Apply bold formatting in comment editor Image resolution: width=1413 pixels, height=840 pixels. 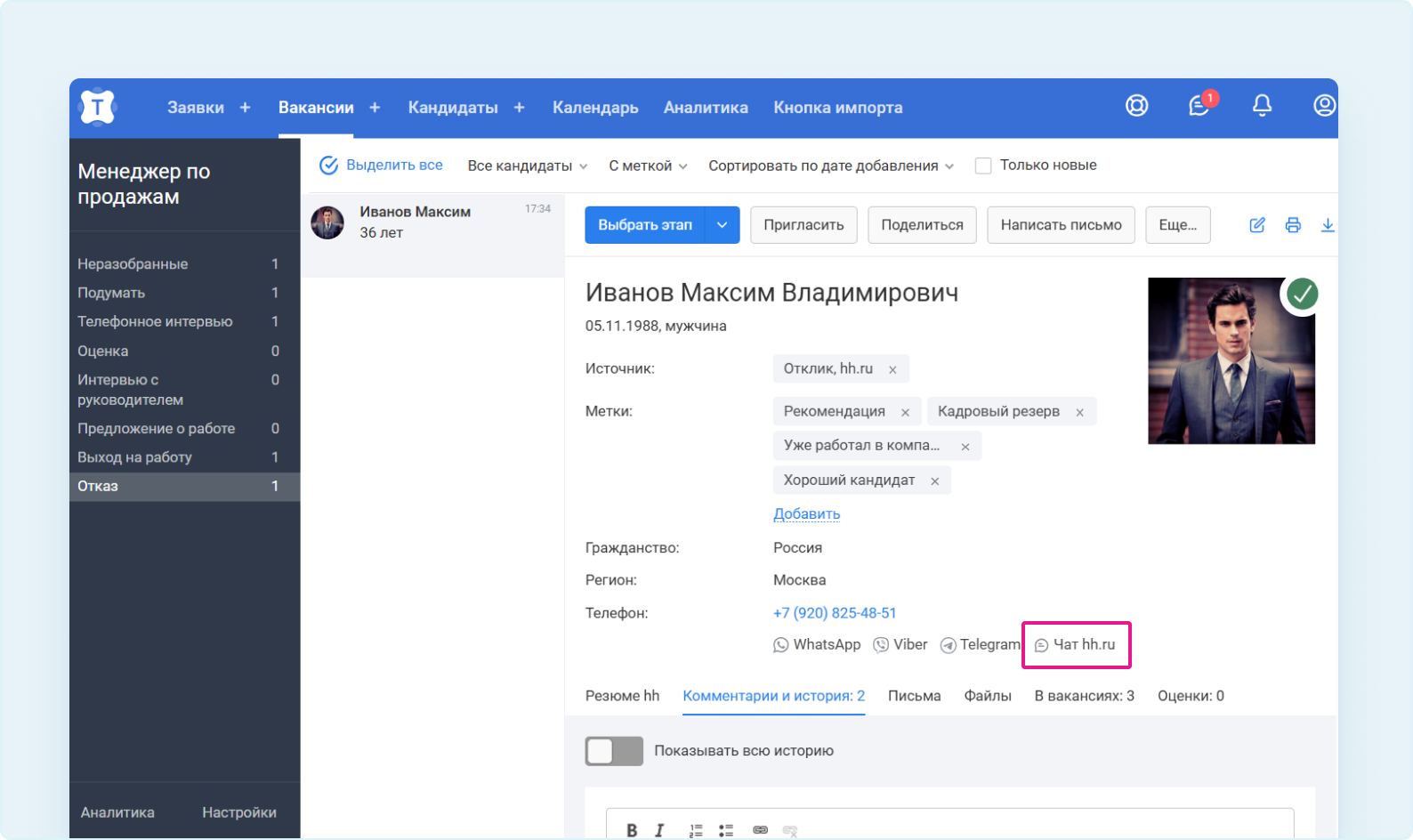point(632,830)
